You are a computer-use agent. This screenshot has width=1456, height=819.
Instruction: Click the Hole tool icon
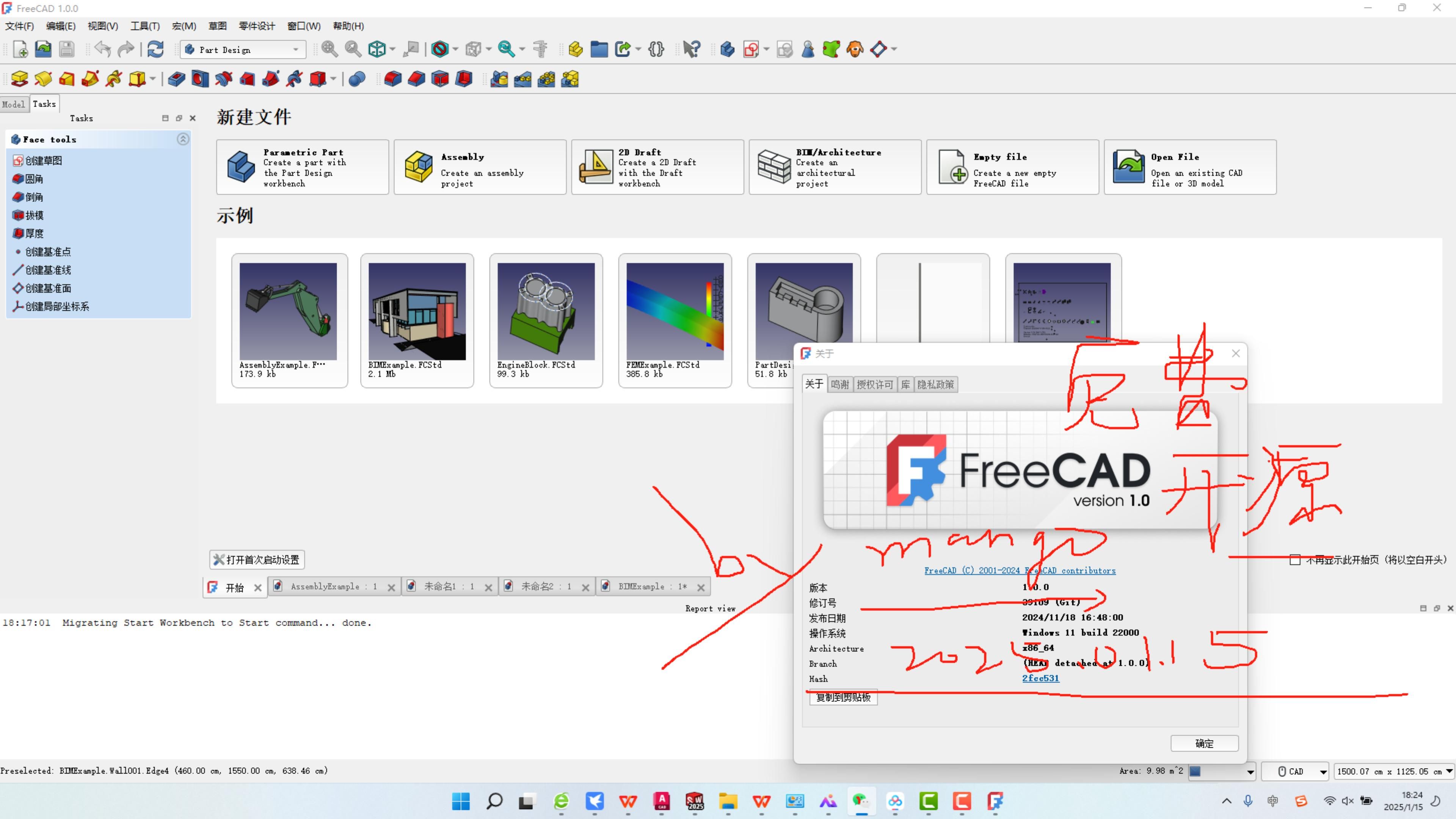[x=200, y=79]
